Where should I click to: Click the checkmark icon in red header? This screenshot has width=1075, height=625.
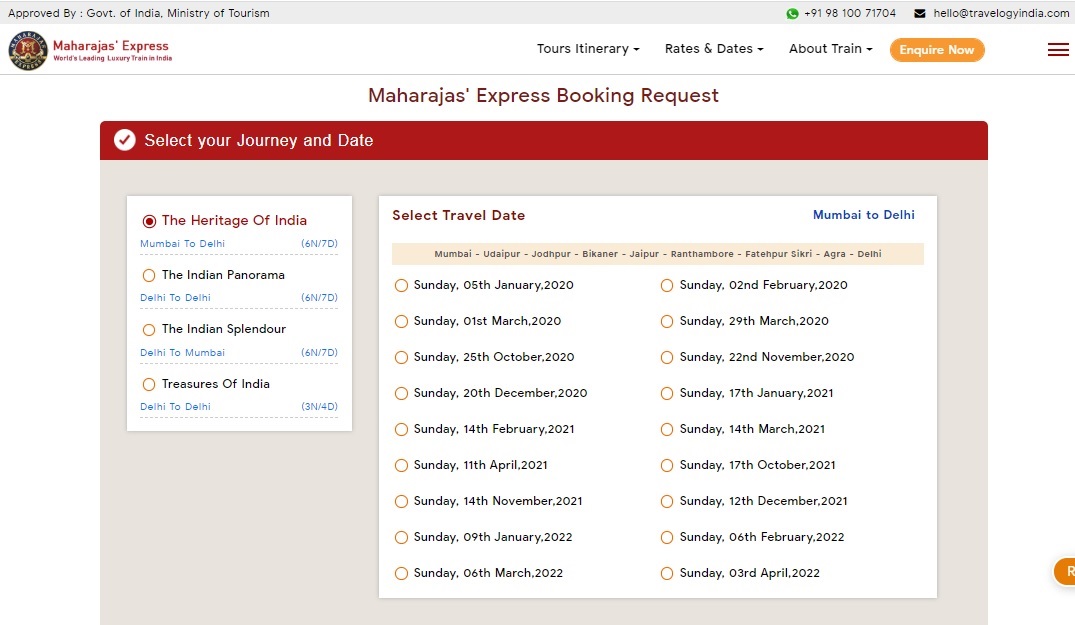(x=125, y=140)
